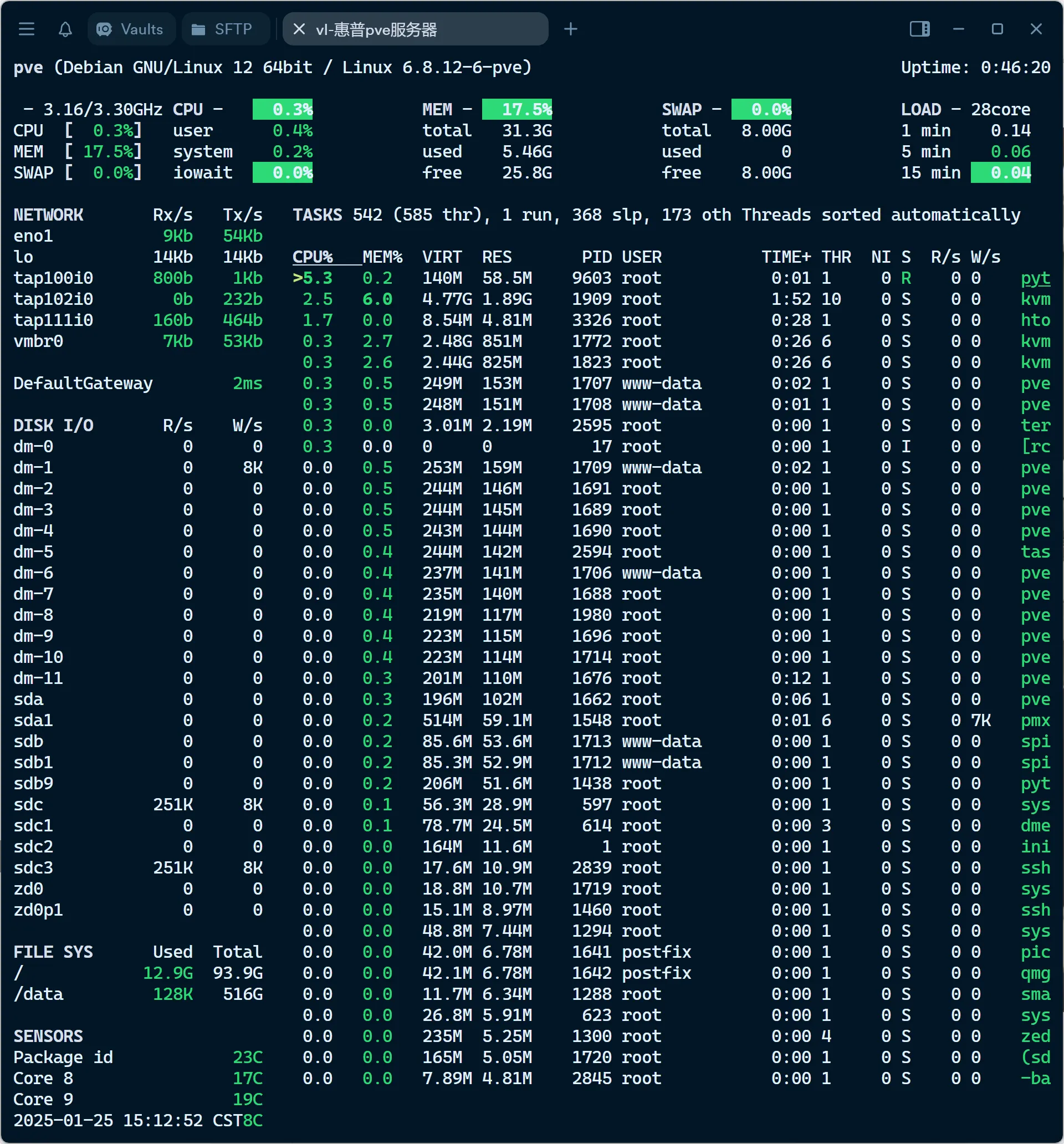Add a new tab with plus
Image resolution: width=1064 pixels, height=1144 pixels.
[x=570, y=29]
